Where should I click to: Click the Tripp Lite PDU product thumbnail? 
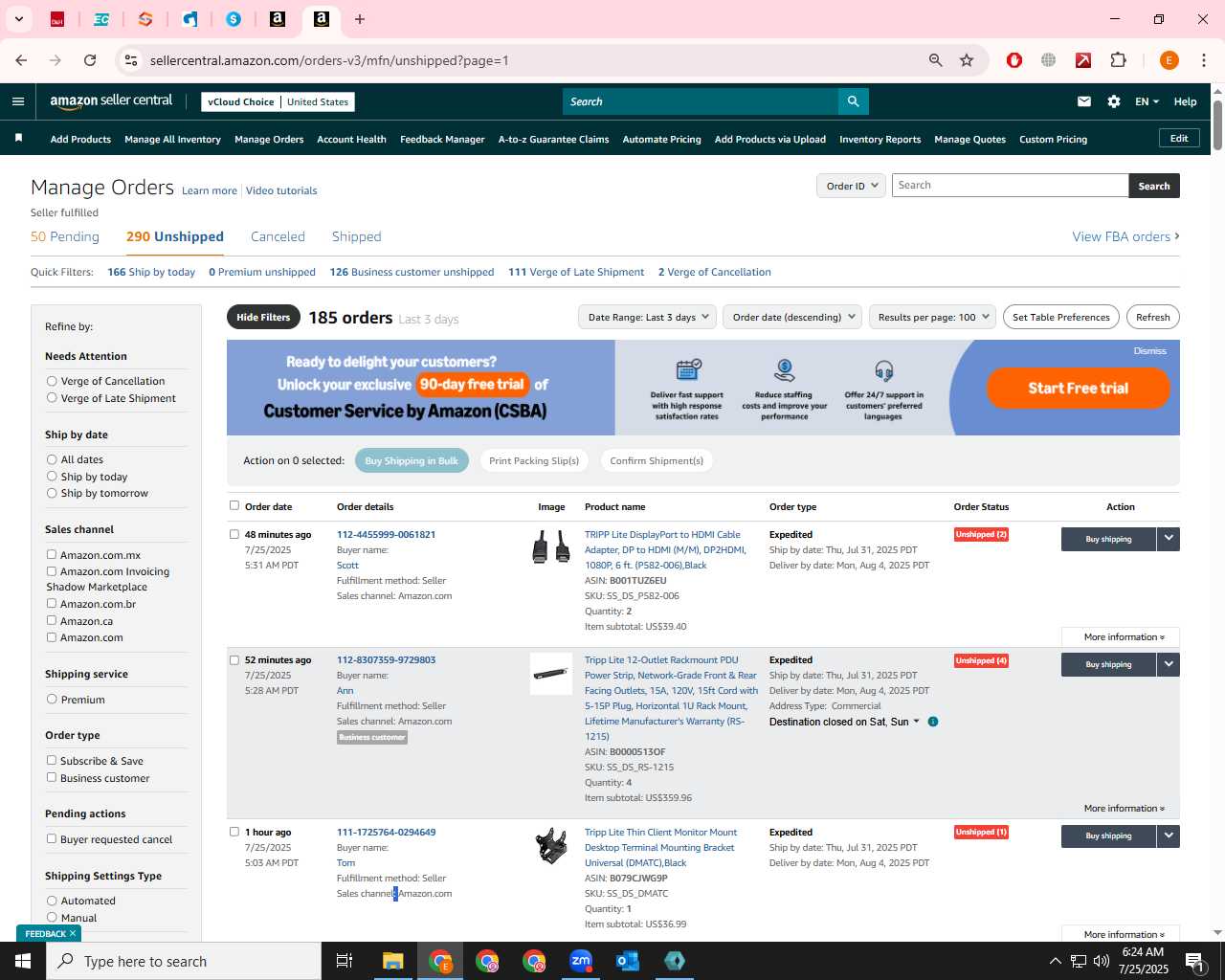551,674
